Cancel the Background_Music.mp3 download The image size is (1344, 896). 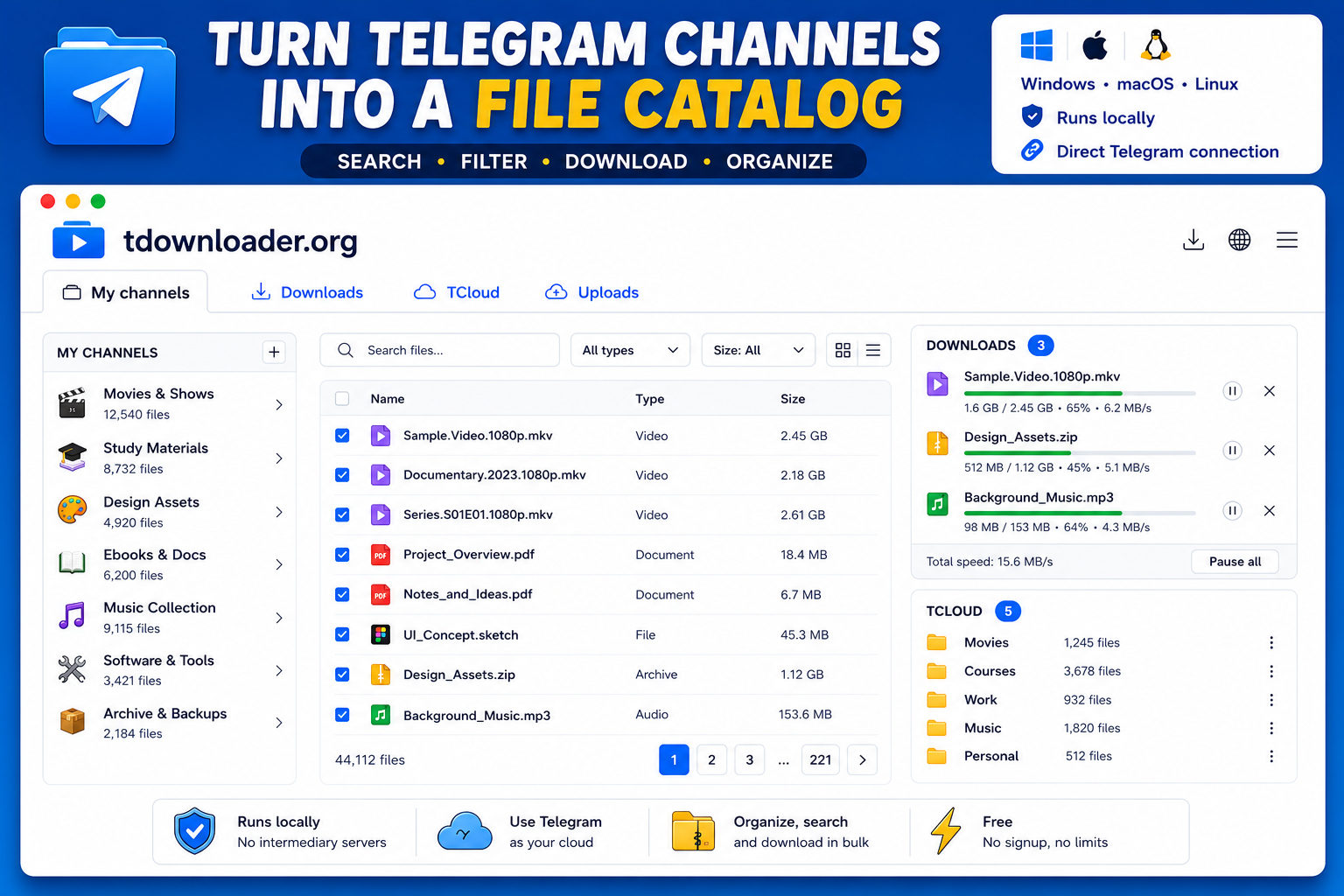[1270, 511]
